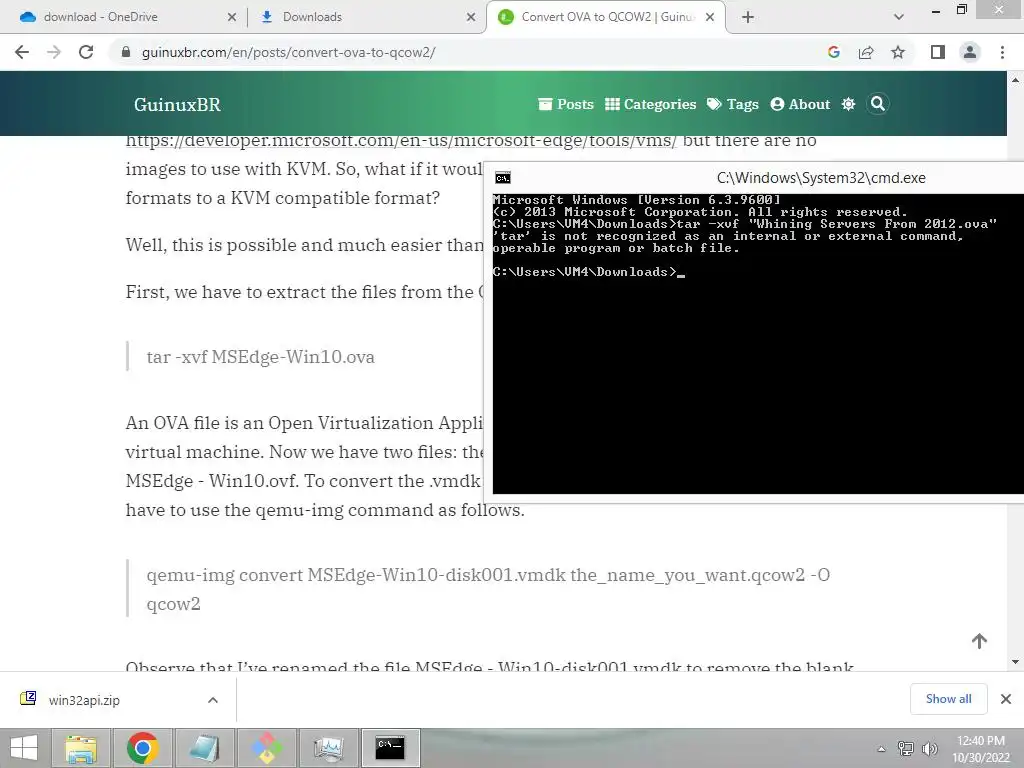
Task: Click the page scrollbar up arrow
Action: (x=1016, y=80)
